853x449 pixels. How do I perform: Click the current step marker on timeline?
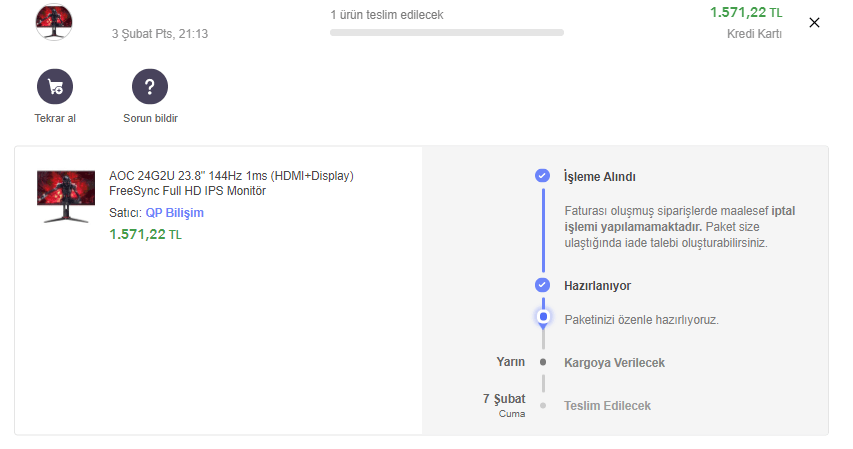tap(543, 317)
